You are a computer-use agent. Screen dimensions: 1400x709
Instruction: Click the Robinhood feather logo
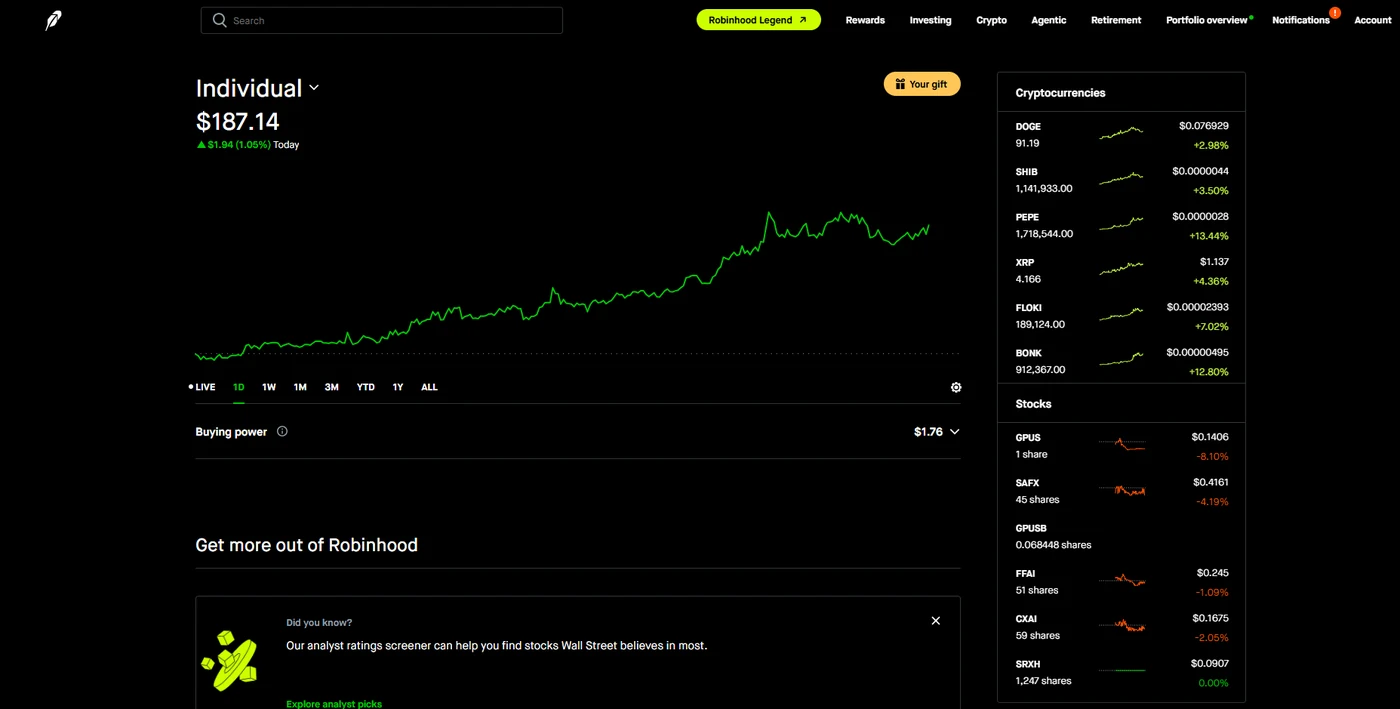(x=53, y=20)
